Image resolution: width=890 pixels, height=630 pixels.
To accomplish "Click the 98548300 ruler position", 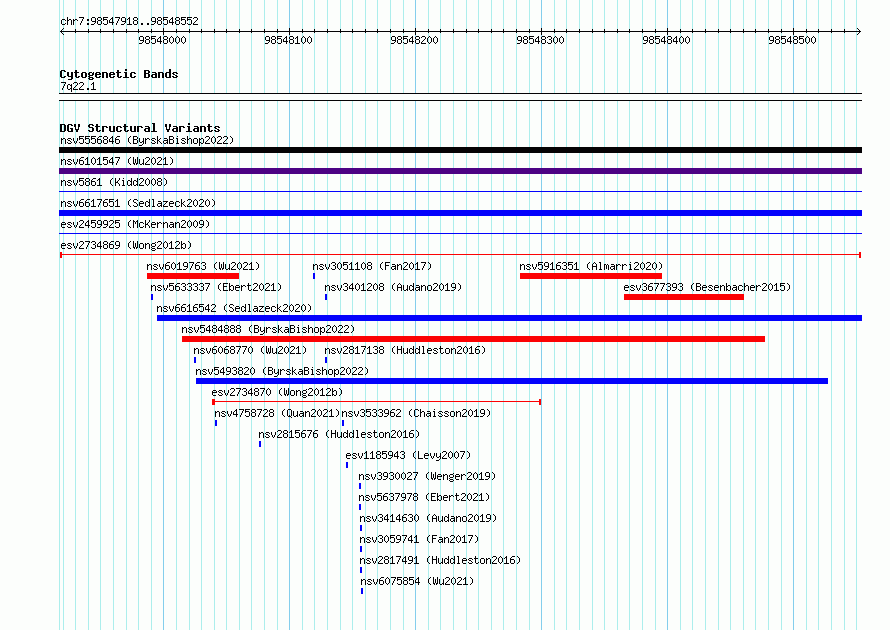I will coord(540,40).
